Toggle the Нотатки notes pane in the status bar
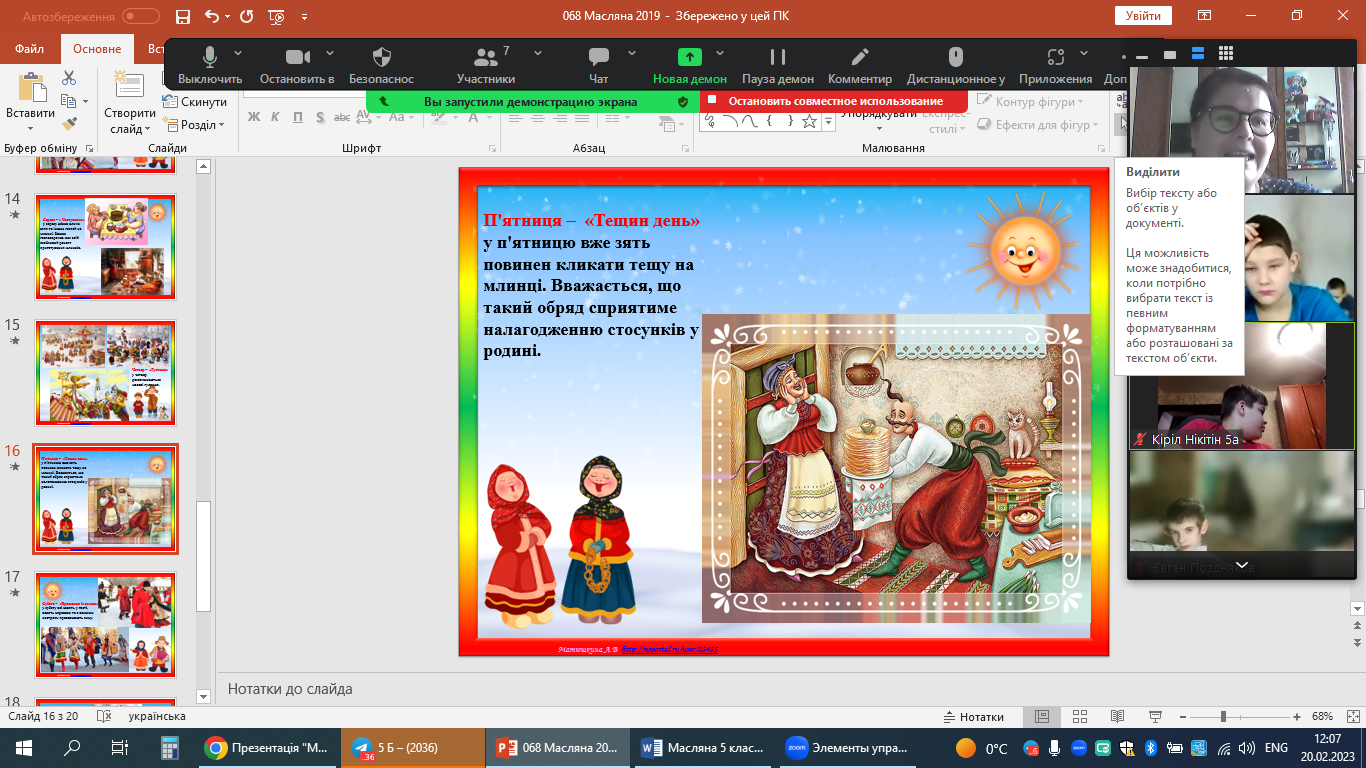 [974, 717]
